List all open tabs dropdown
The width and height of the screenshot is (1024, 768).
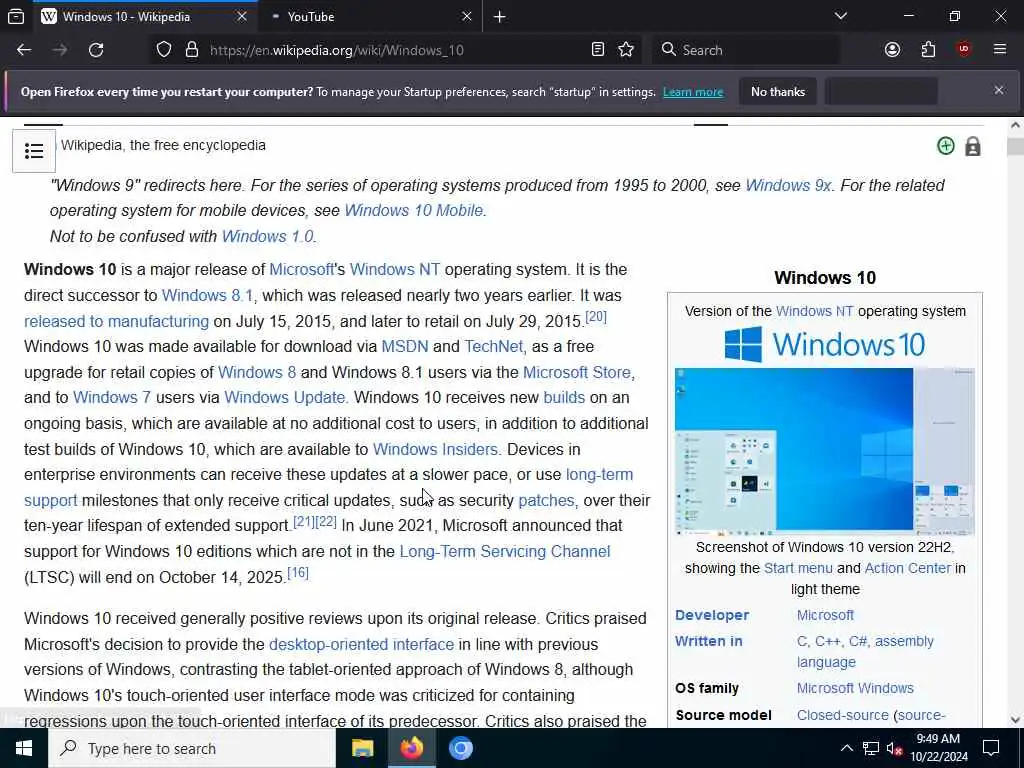(841, 16)
